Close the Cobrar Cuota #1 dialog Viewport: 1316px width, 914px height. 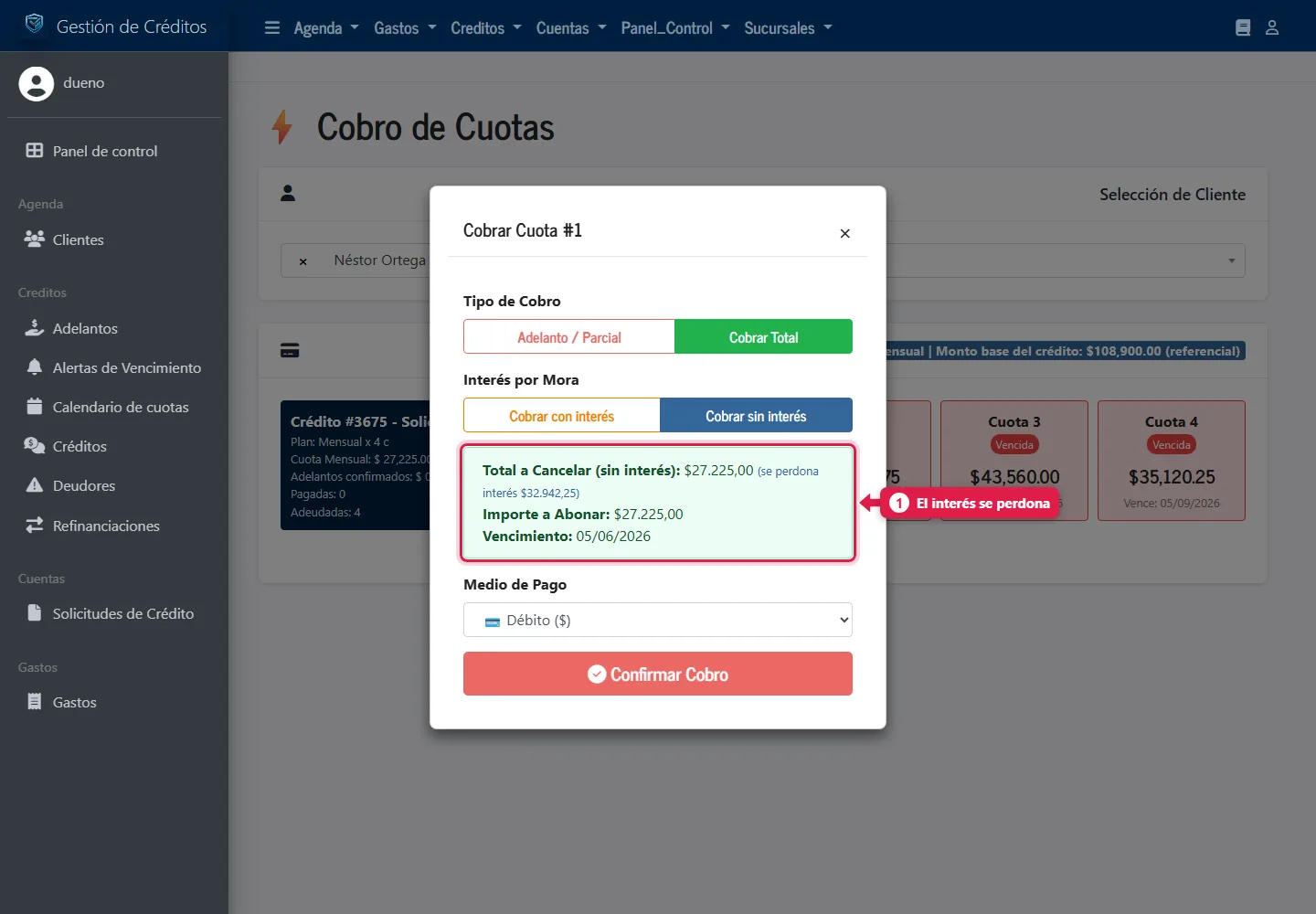point(845,233)
